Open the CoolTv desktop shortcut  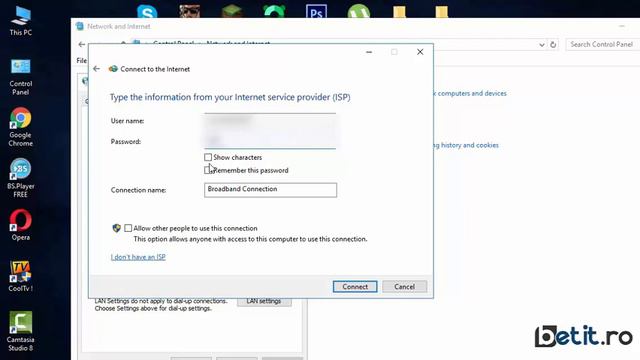click(20, 276)
